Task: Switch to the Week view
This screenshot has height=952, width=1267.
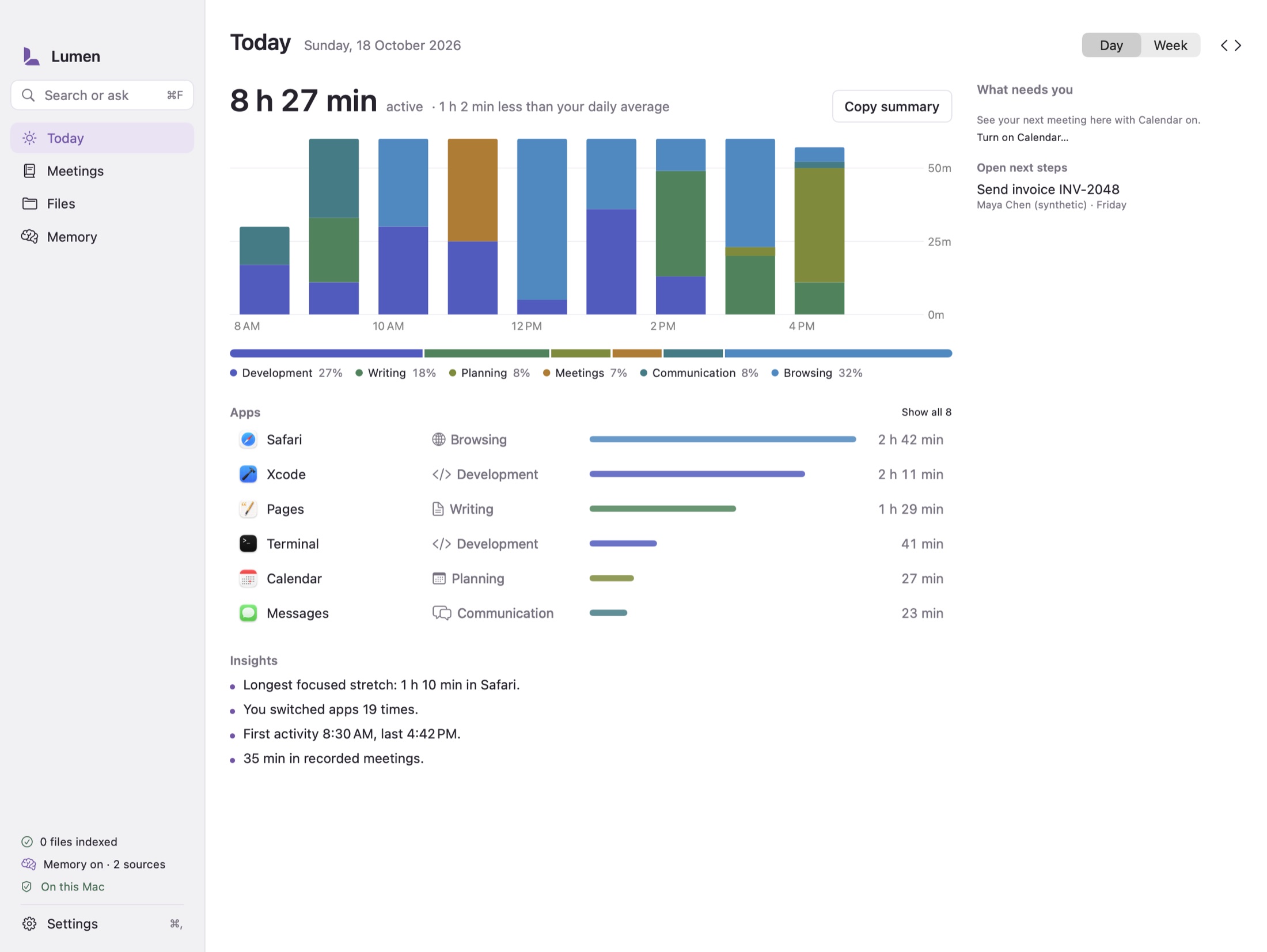Action: [1170, 45]
